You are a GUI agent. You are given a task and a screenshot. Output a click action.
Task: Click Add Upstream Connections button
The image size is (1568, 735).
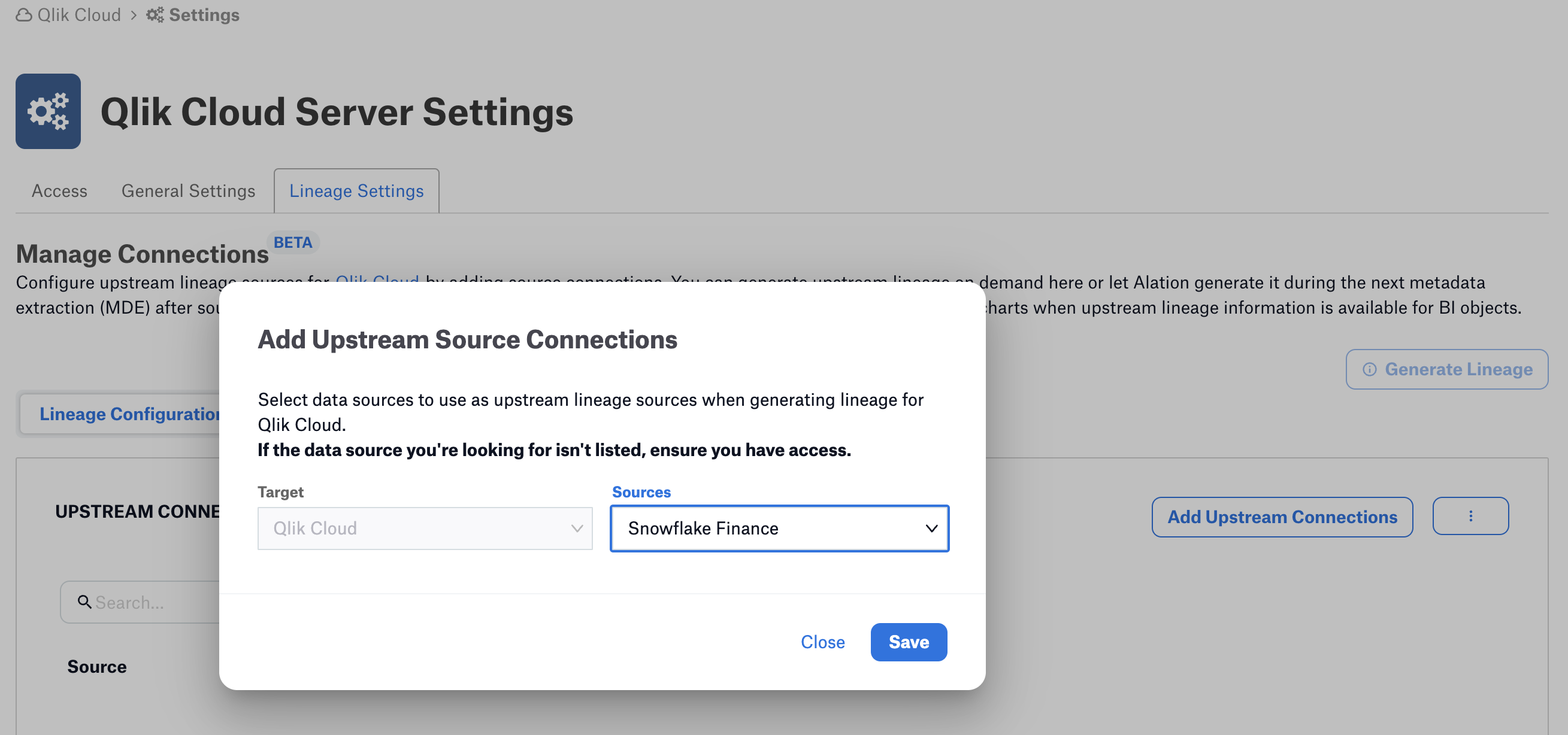(1282, 517)
